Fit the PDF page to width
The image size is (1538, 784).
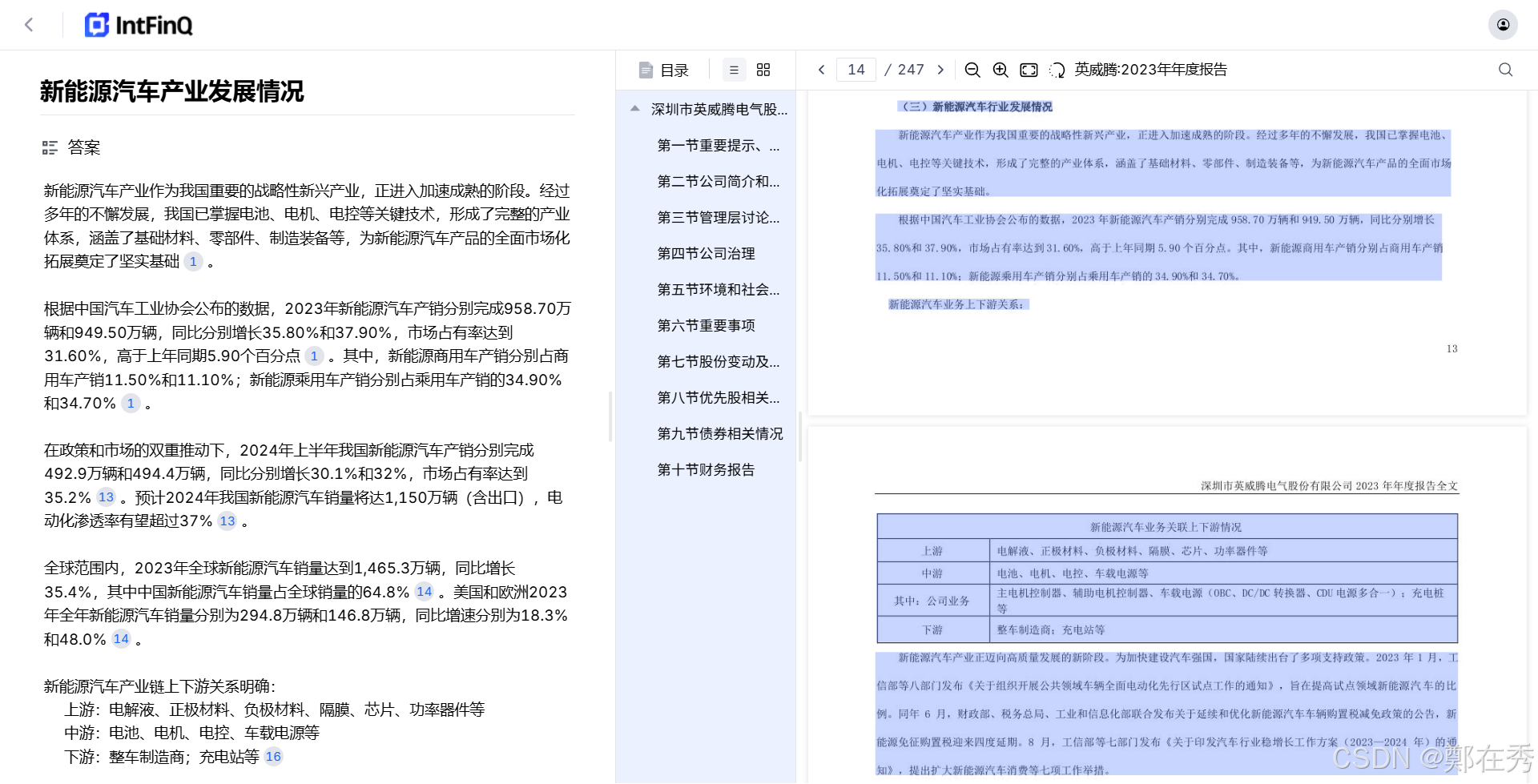(1029, 70)
